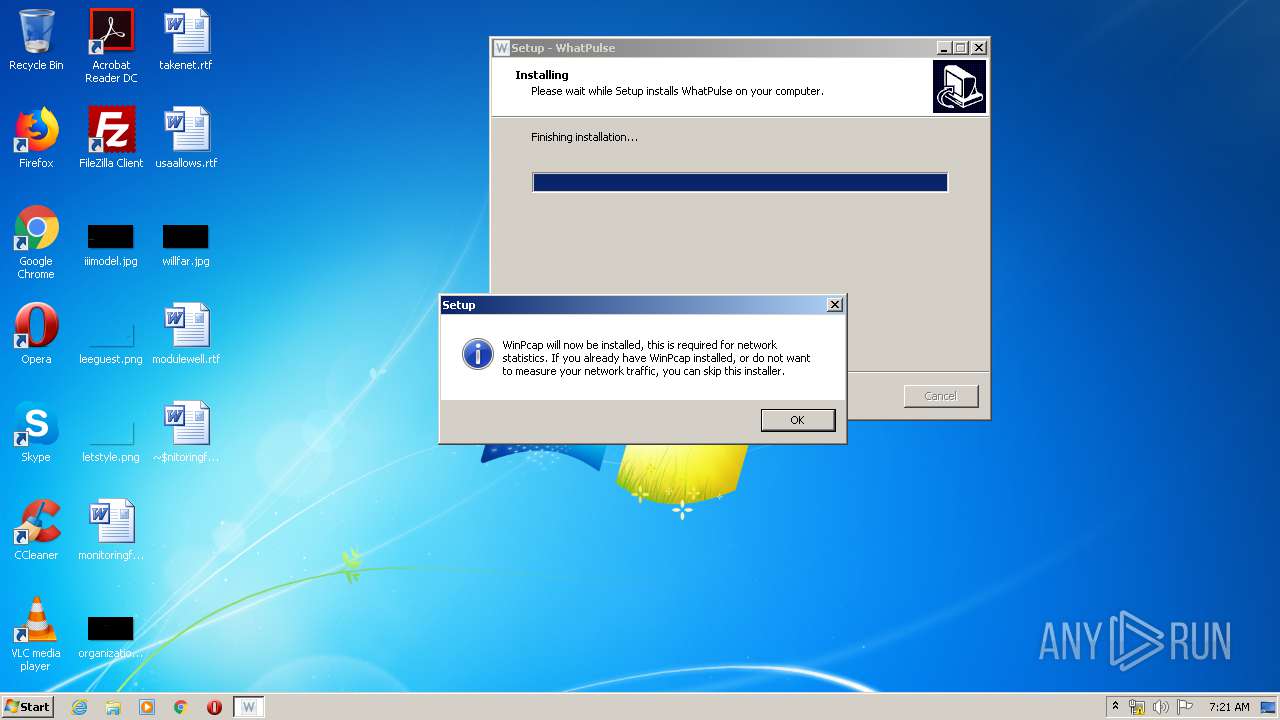Close the WinPcap Setup message box
The width and height of the screenshot is (1280, 720).
[x=835, y=305]
